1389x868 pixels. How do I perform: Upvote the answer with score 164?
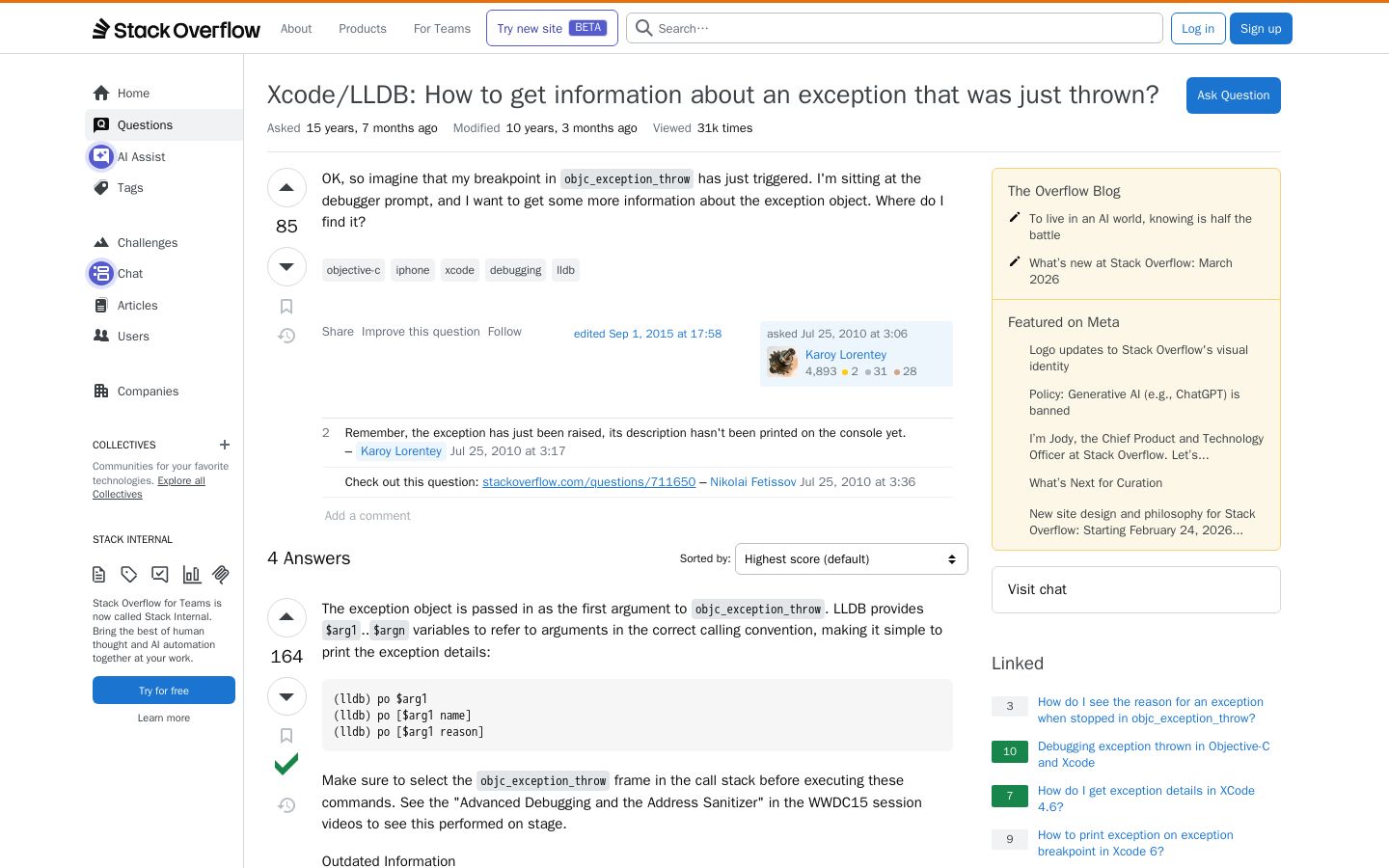286,617
